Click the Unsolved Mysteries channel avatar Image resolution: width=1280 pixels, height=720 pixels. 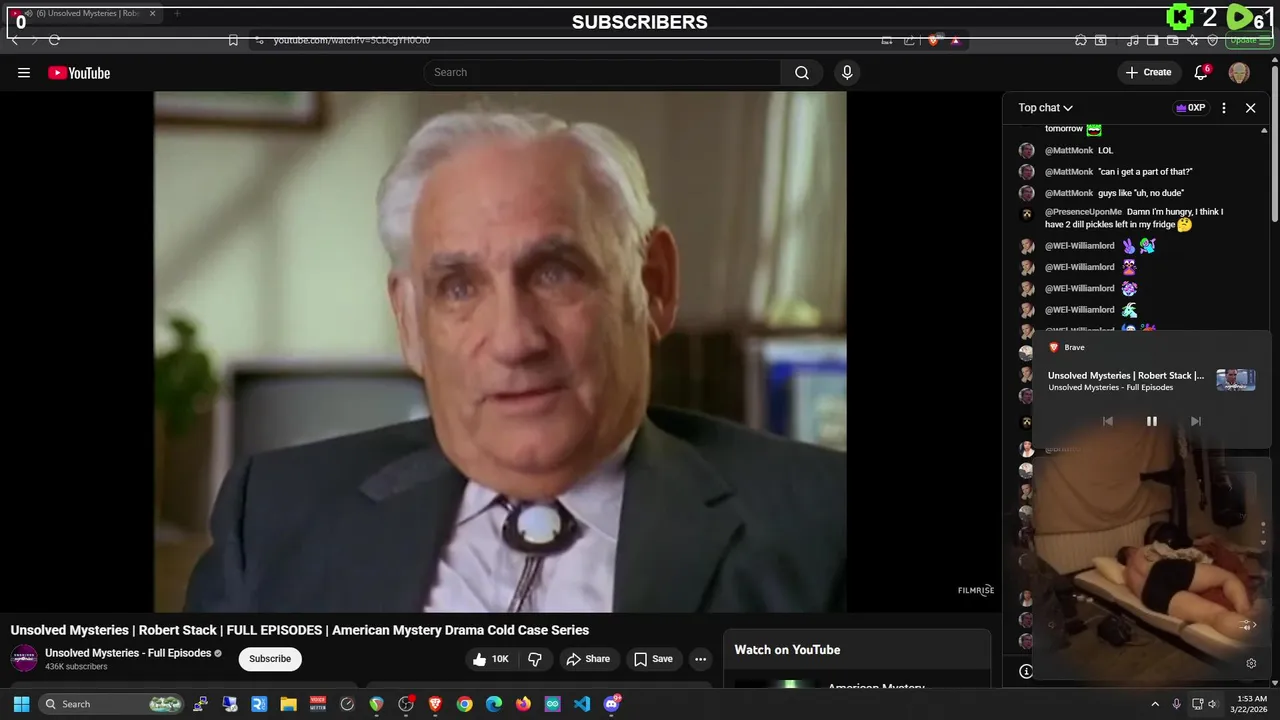(x=24, y=658)
